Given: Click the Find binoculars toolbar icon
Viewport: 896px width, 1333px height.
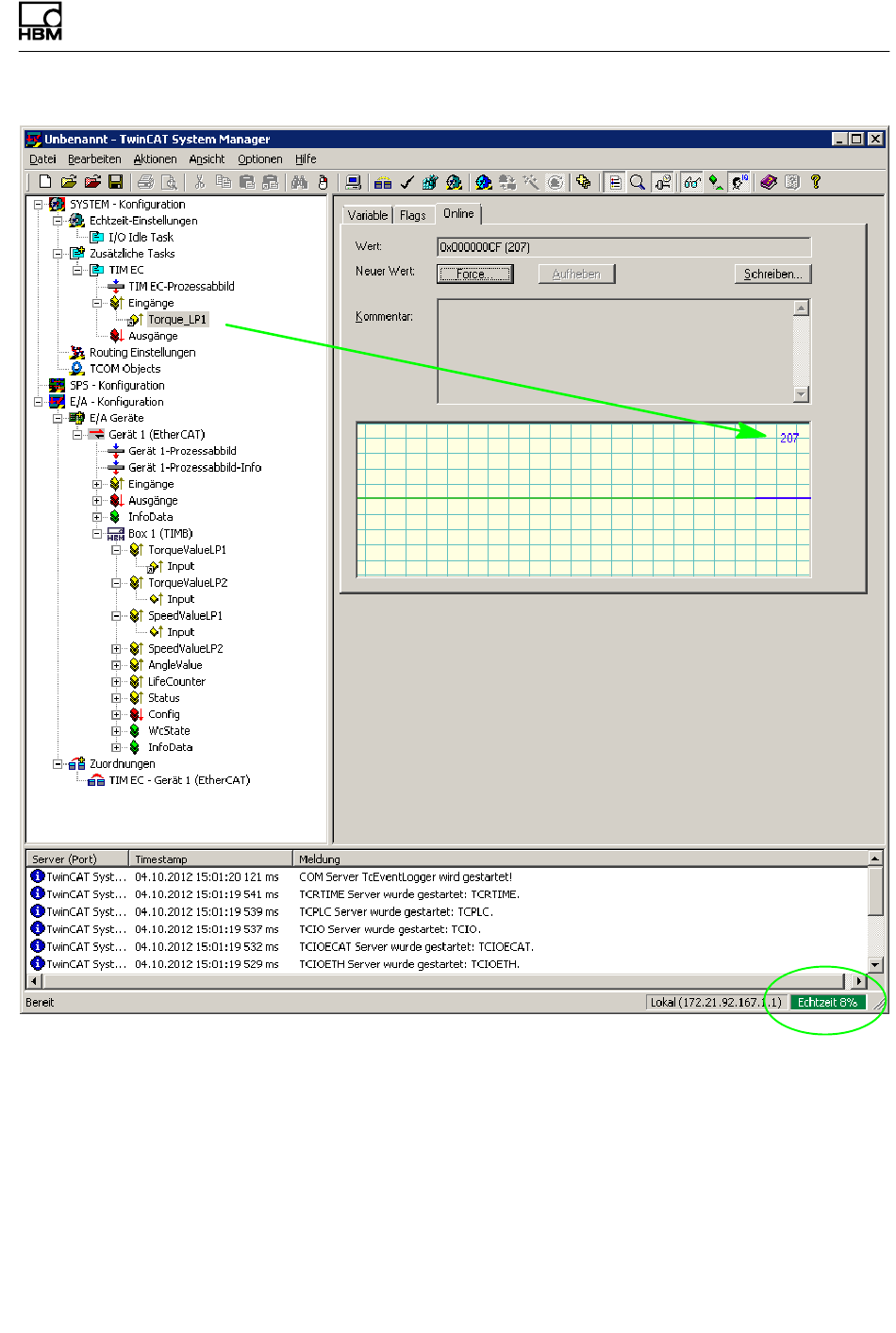Looking at the screenshot, I should pos(300,182).
